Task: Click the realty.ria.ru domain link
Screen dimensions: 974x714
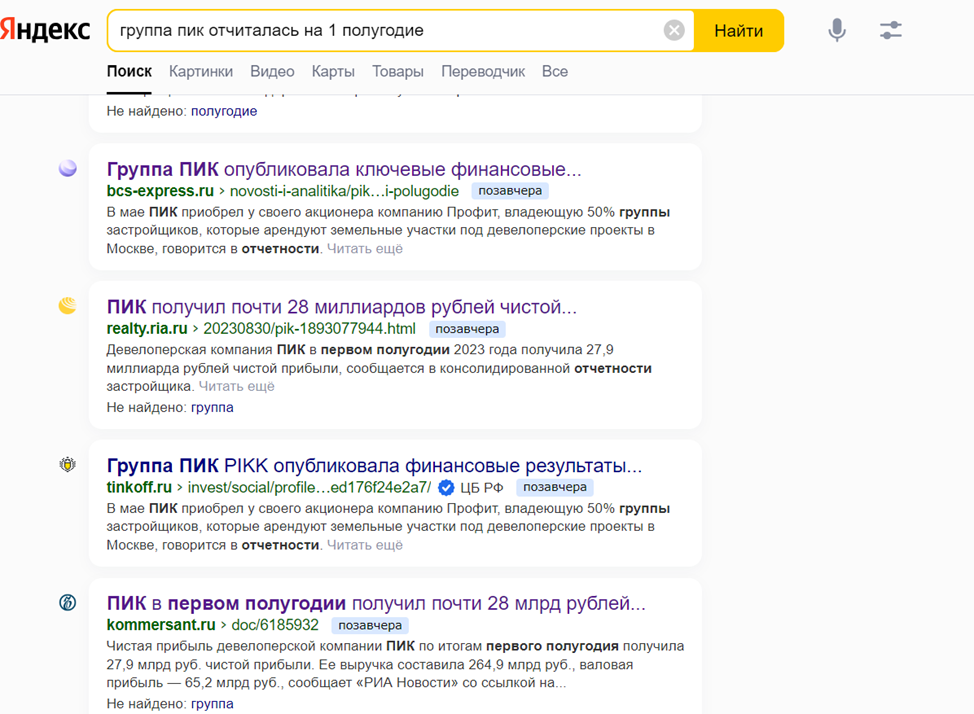Action: pyautogui.click(x=147, y=329)
